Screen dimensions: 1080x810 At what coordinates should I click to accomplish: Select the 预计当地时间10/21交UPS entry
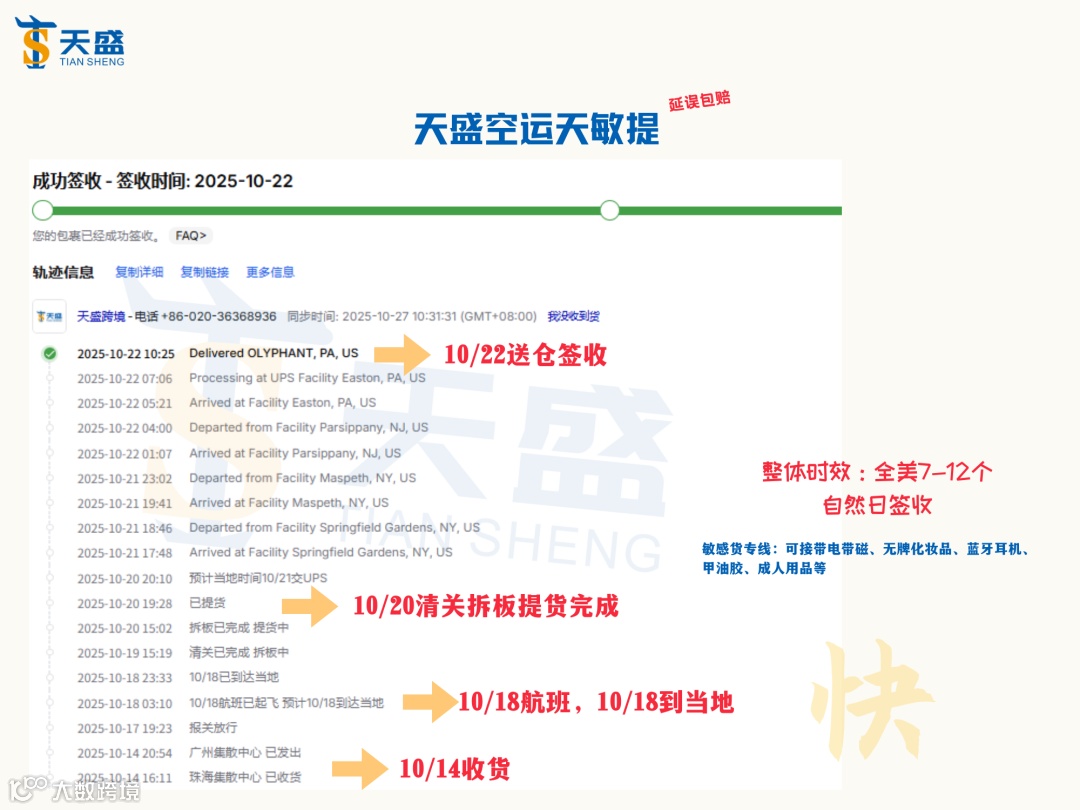click(258, 578)
